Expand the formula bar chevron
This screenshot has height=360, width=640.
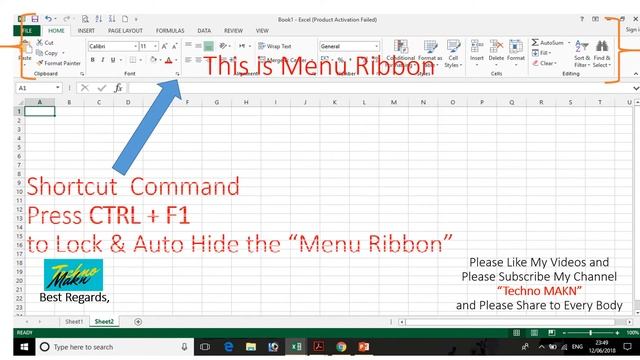point(636,88)
